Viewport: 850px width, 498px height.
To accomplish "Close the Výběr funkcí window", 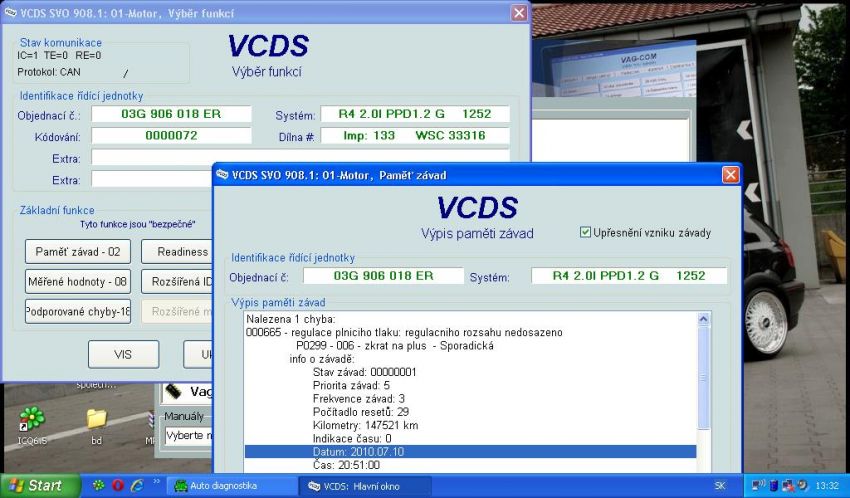I will click(x=519, y=12).
